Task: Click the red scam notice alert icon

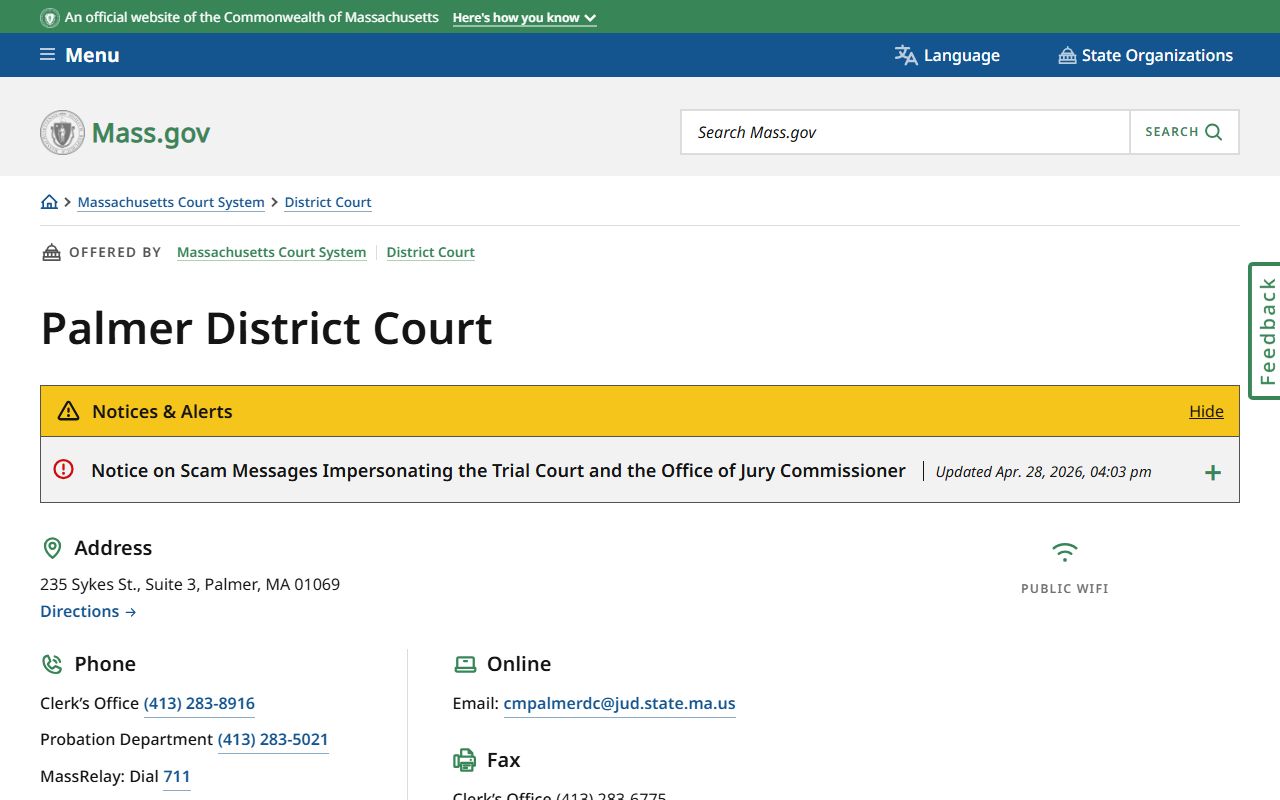Action: point(64,469)
